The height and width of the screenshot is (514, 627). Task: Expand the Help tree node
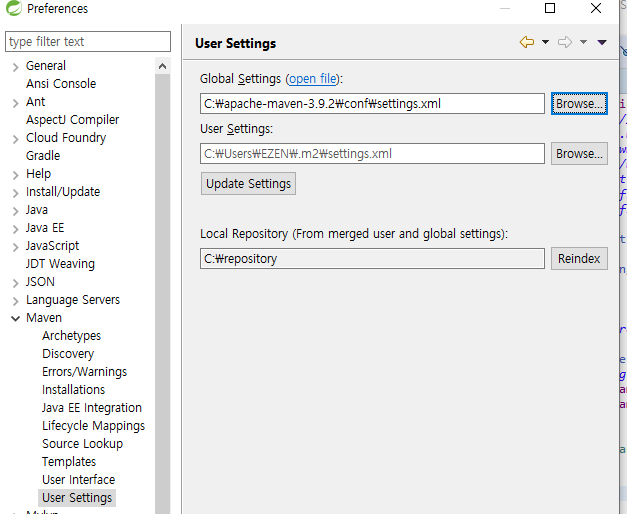pyautogui.click(x=16, y=175)
